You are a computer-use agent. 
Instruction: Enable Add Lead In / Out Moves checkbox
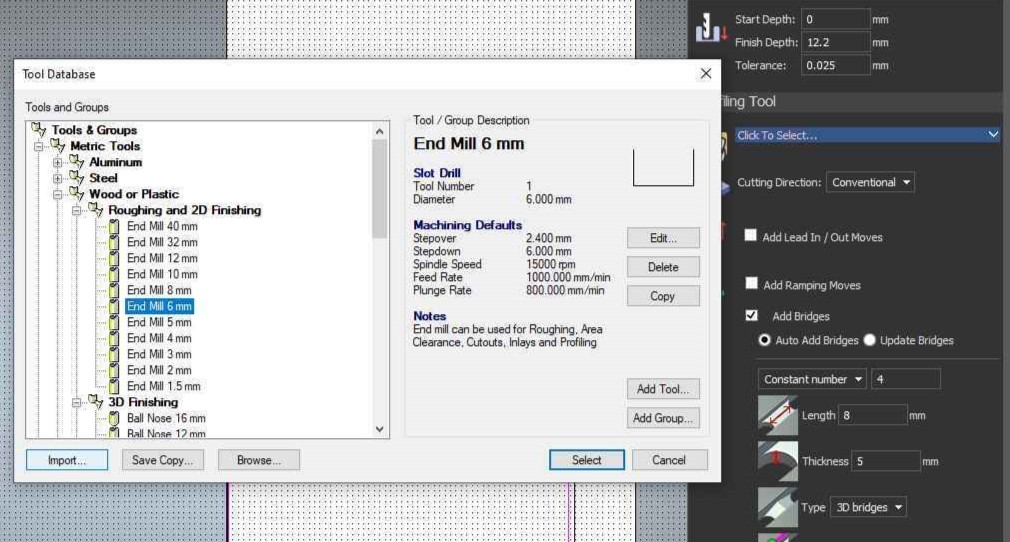(750, 236)
